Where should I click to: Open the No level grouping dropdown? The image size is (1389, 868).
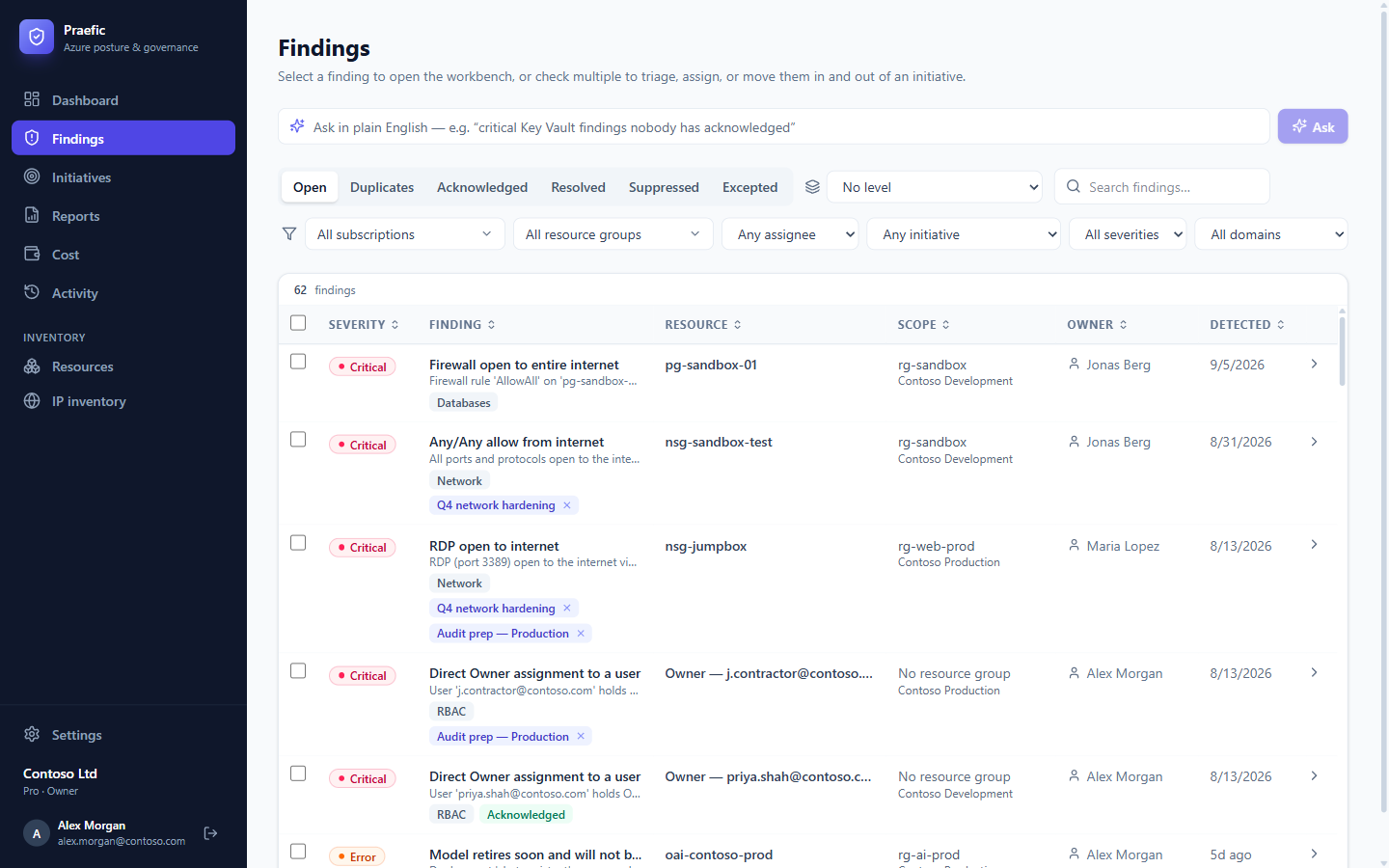point(936,187)
